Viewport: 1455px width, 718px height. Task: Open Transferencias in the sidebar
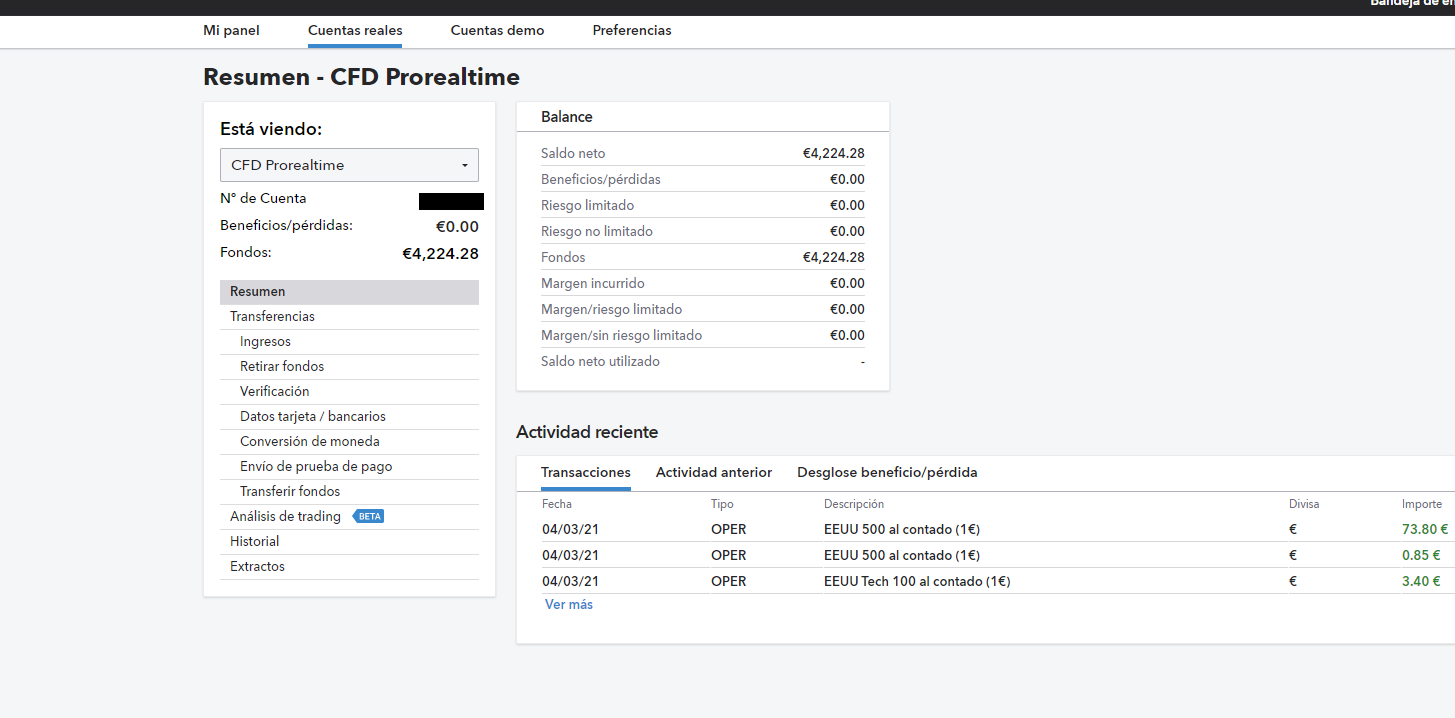click(272, 317)
